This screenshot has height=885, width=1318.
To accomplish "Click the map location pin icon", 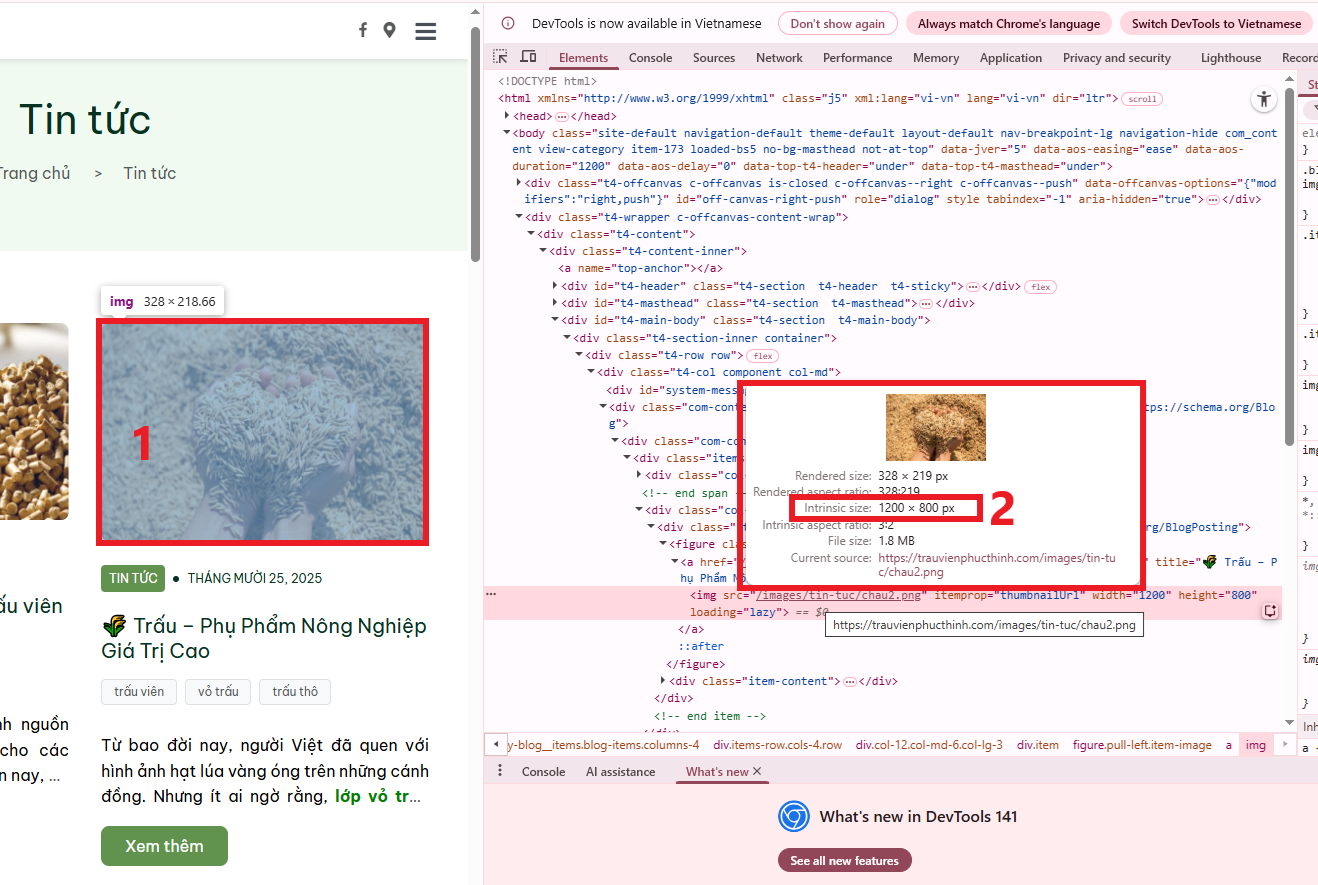I will 389,30.
